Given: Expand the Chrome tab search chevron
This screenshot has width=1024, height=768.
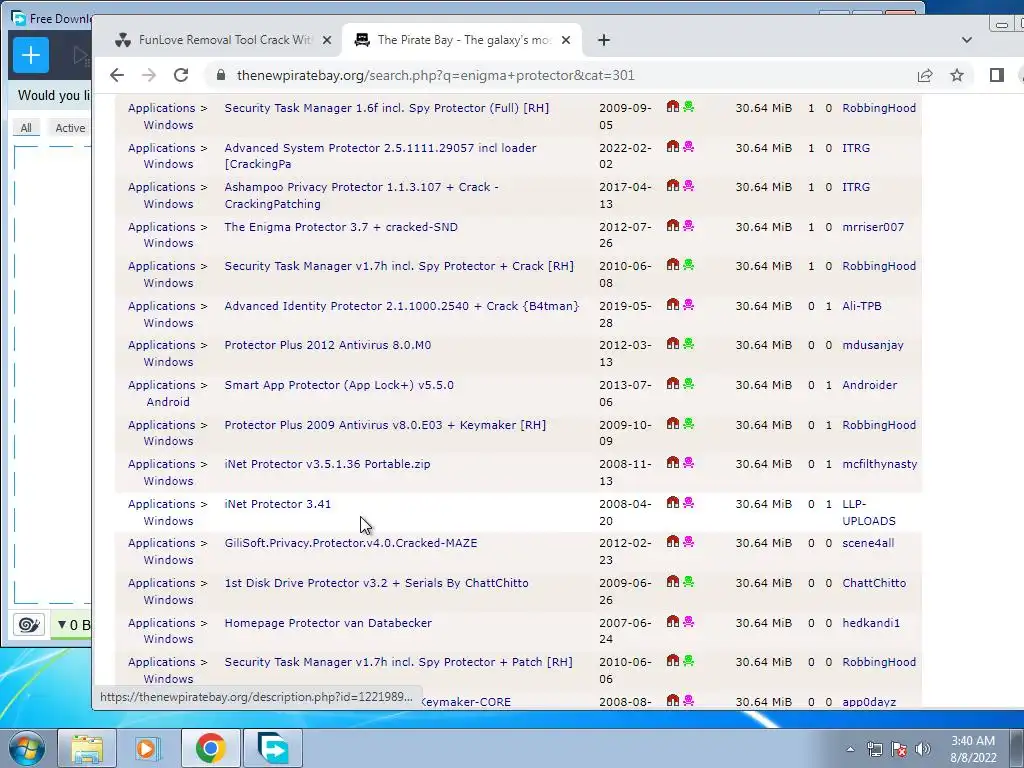Looking at the screenshot, I should [967, 40].
